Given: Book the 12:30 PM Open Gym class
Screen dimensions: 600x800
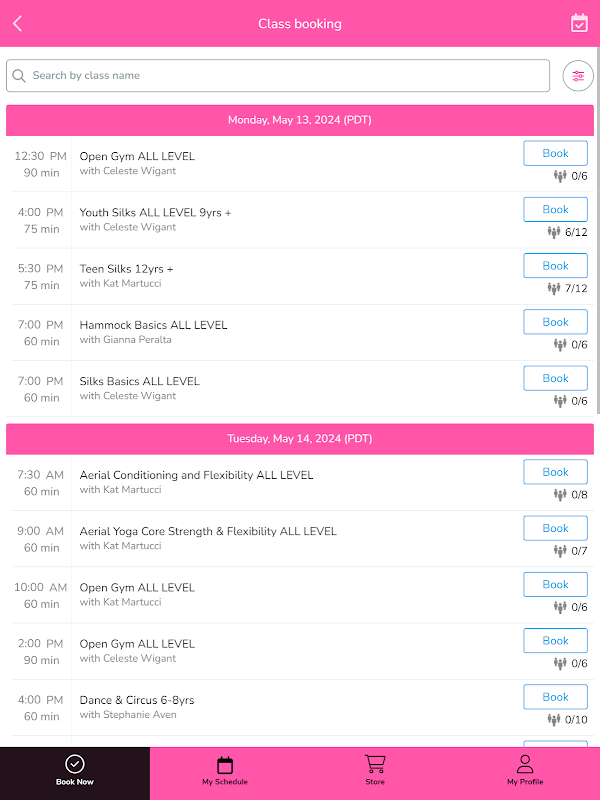Looking at the screenshot, I should (x=555, y=154).
